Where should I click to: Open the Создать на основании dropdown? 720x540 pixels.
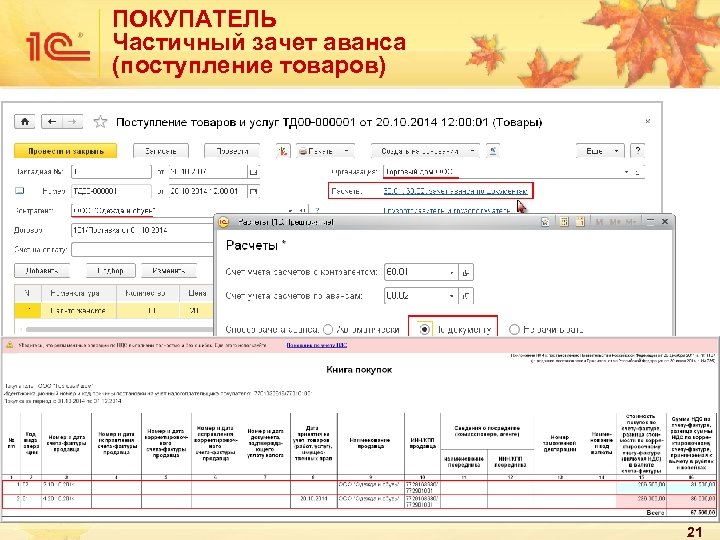(425, 151)
